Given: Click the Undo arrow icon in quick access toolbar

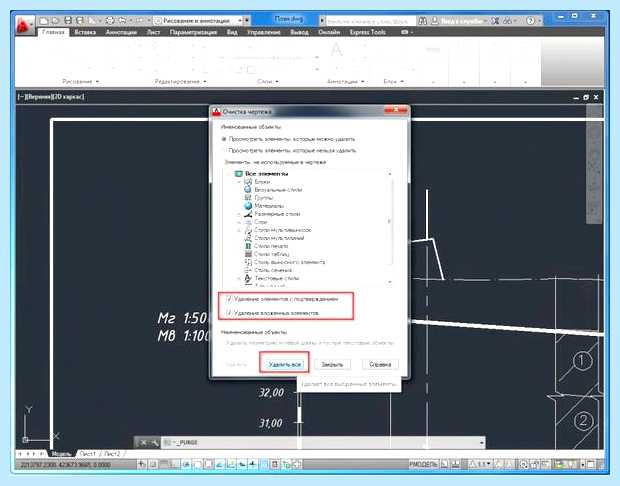Looking at the screenshot, I should 122,20.
